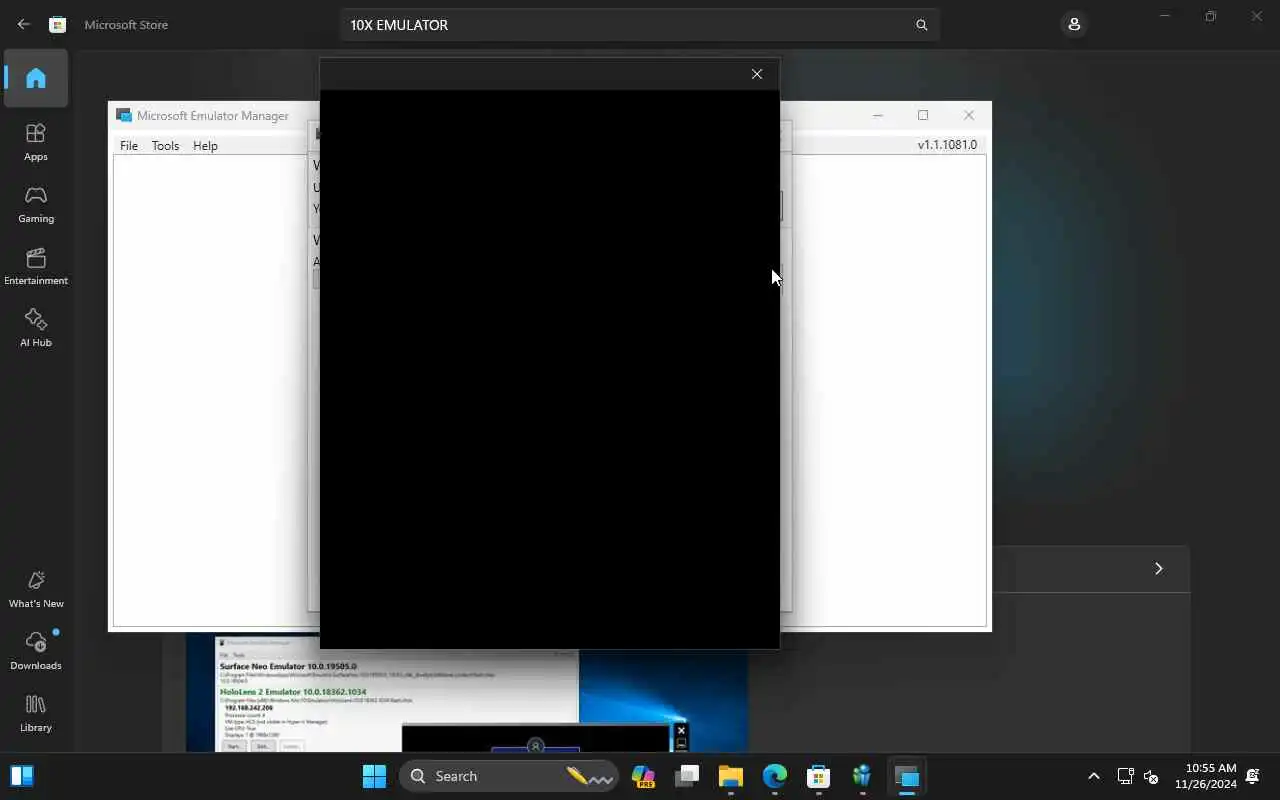Screen dimensions: 1280x800
Task: Open the notifications bell icon
Action: [x=1253, y=776]
